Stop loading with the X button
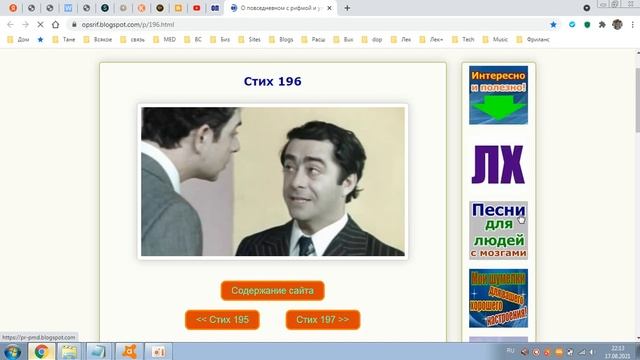 [x=40, y=24]
